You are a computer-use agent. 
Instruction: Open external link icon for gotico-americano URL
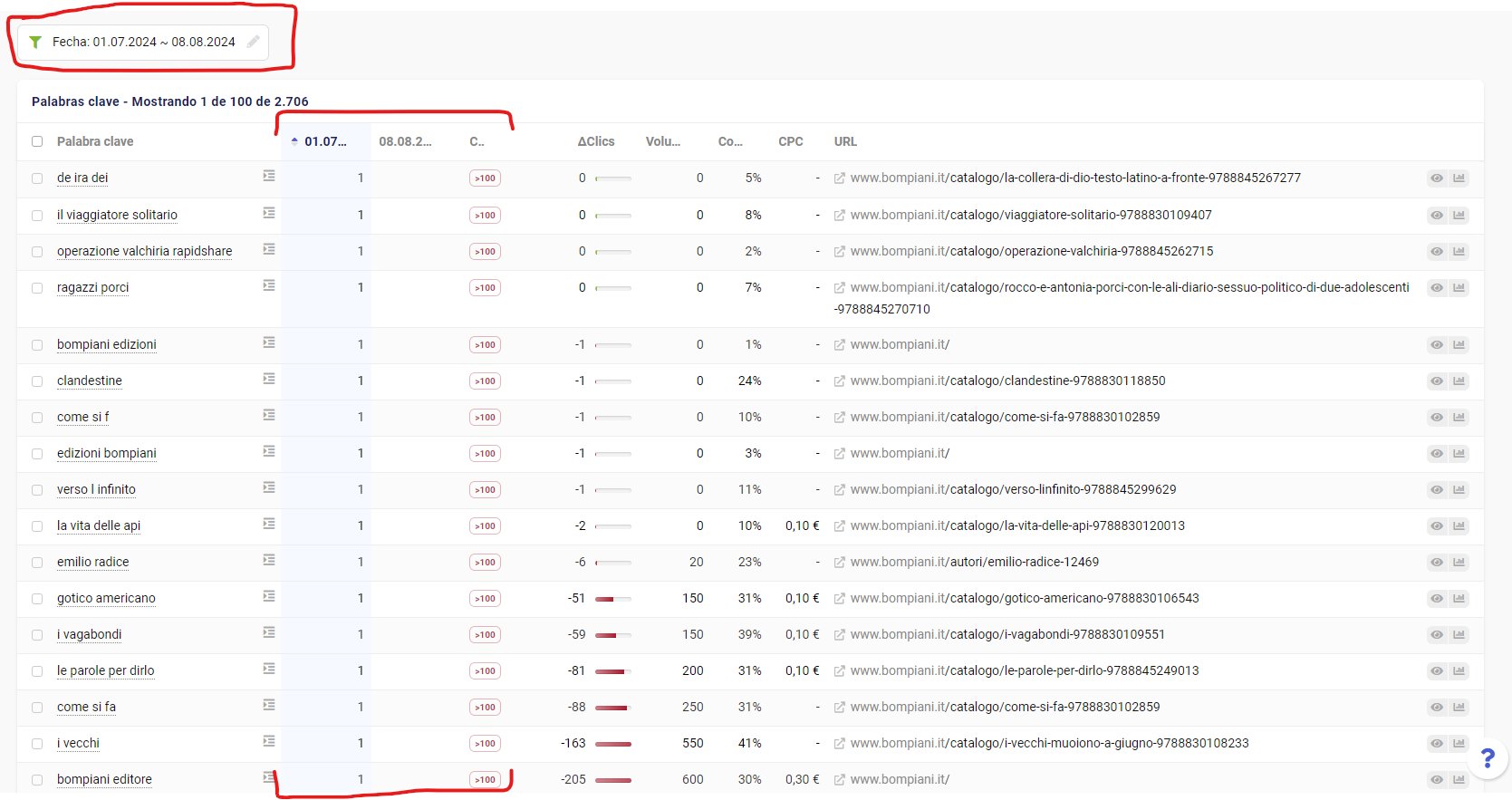[840, 598]
